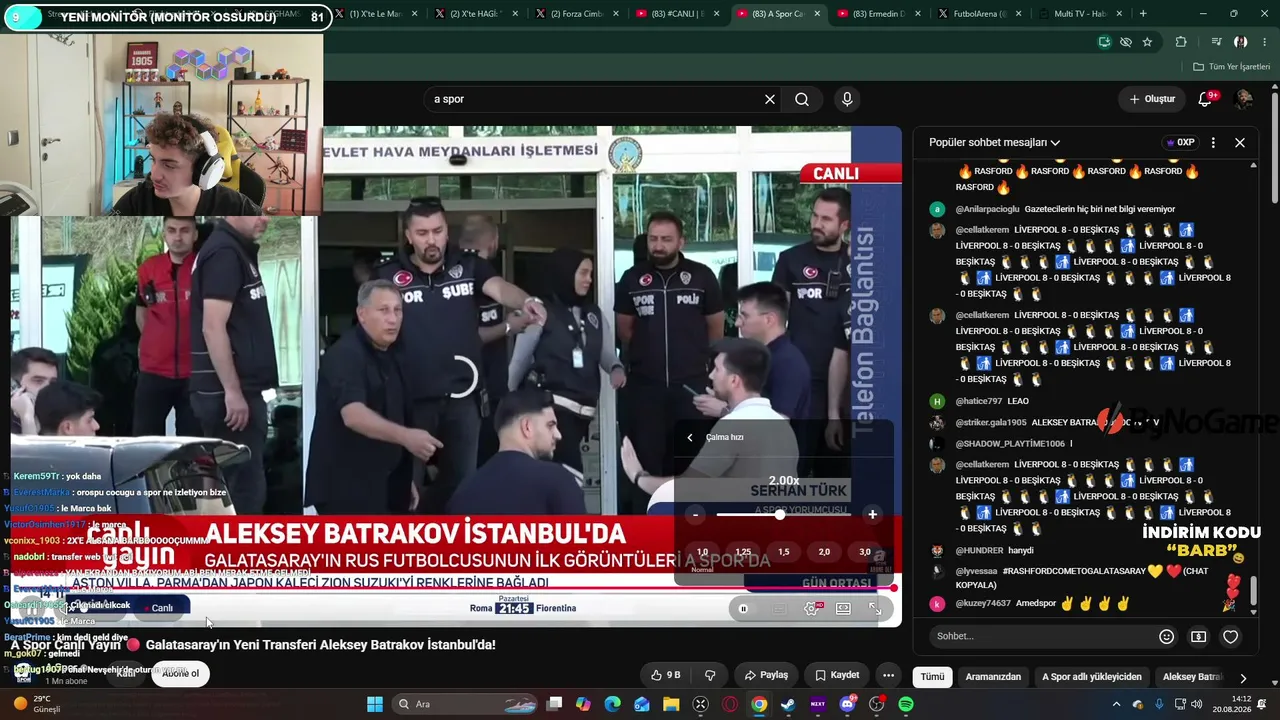Seek on the red video progress bar

click(x=454, y=588)
